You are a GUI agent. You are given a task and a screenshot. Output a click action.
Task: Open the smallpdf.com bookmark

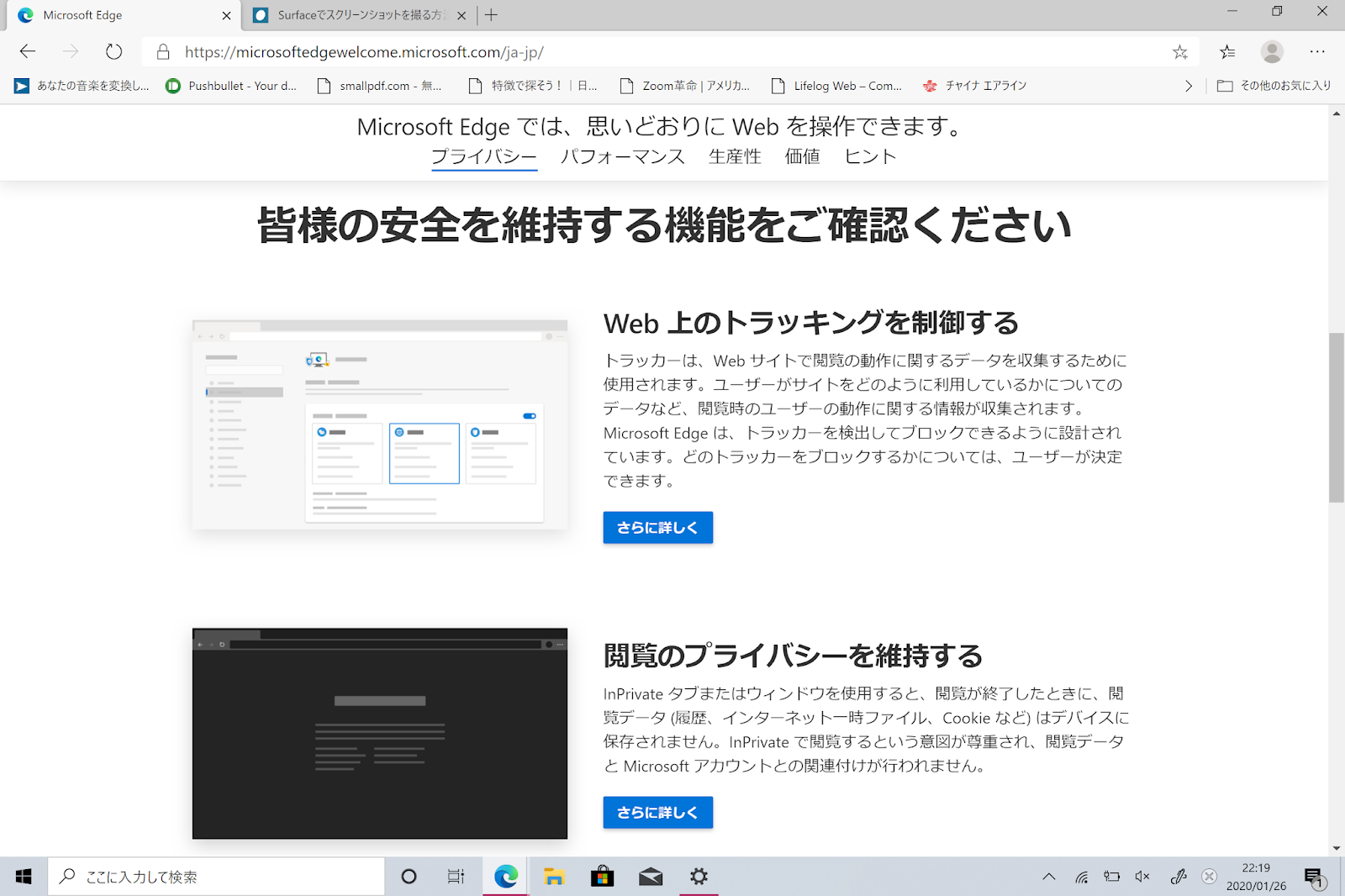[379, 86]
